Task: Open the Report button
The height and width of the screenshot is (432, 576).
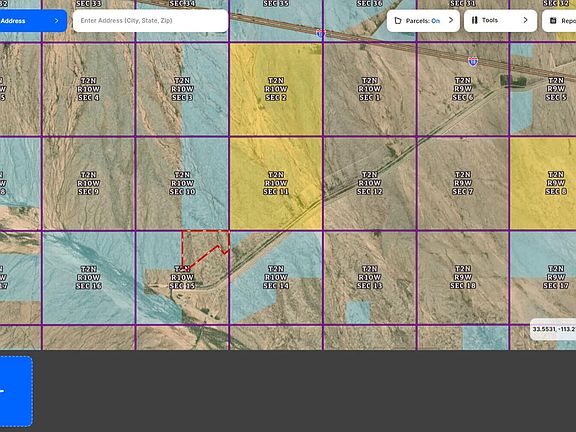Action: (559, 21)
